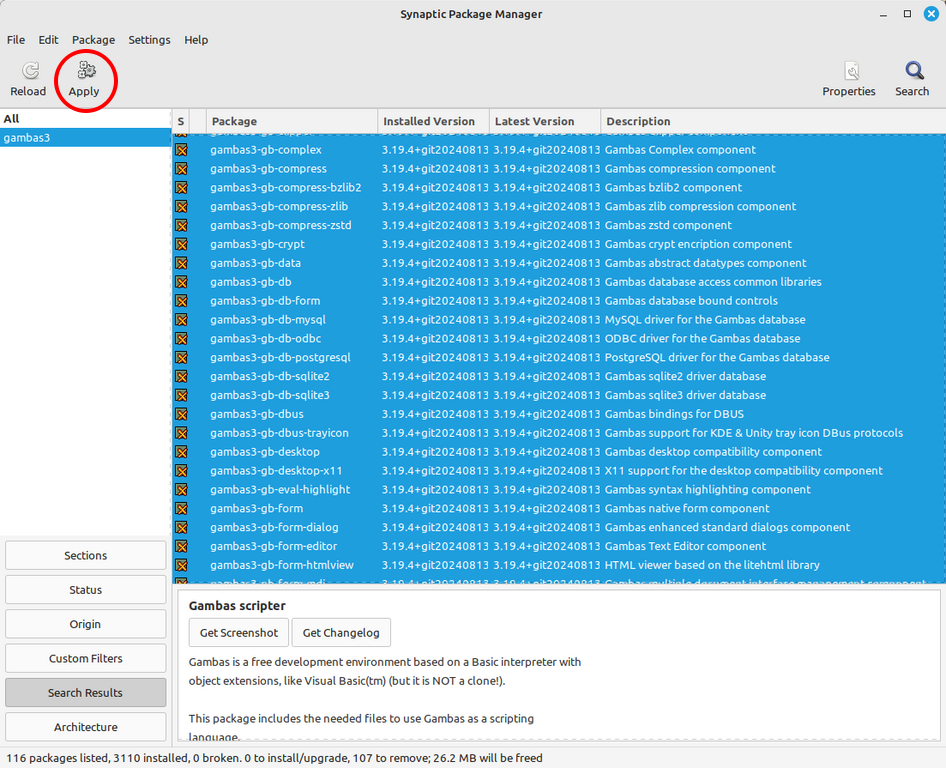Viewport: 946px width, 768px height.
Task: Switch to the Status filter view
Action: [86, 590]
